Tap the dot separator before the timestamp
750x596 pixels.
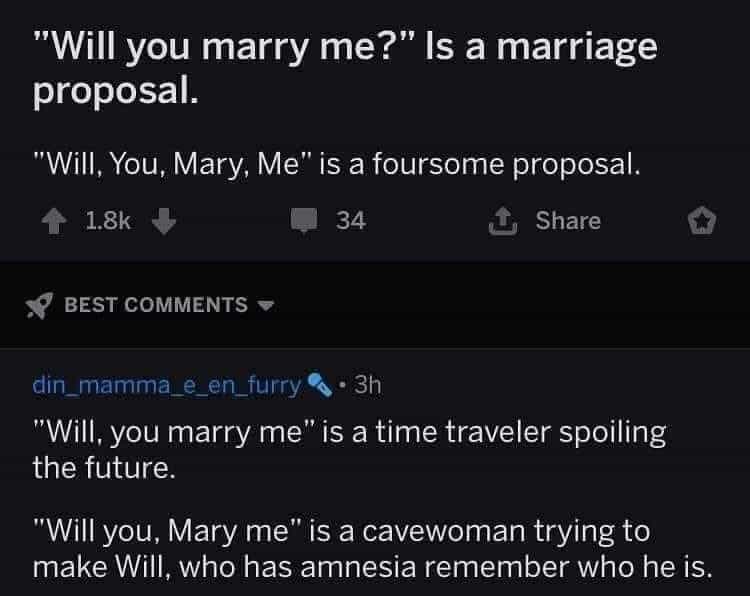(342, 384)
